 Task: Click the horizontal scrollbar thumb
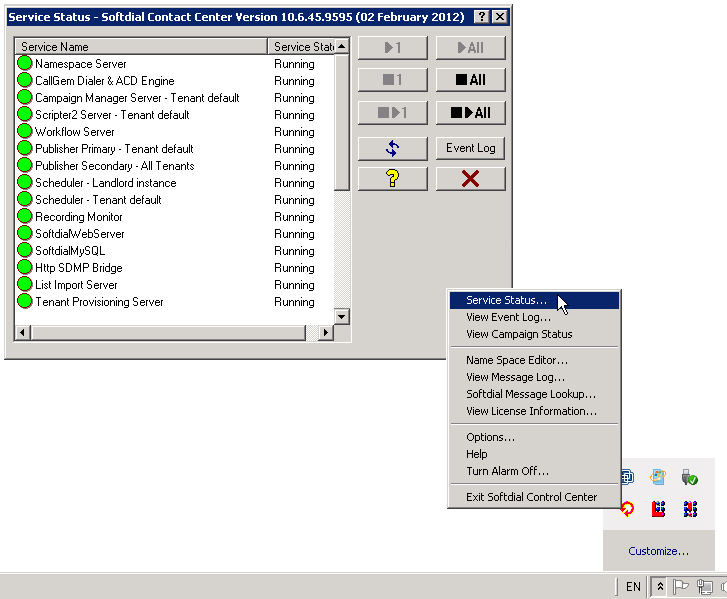click(x=168, y=332)
